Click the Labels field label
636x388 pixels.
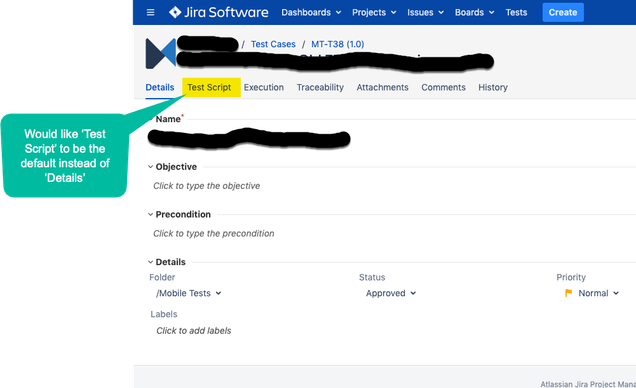point(164,314)
